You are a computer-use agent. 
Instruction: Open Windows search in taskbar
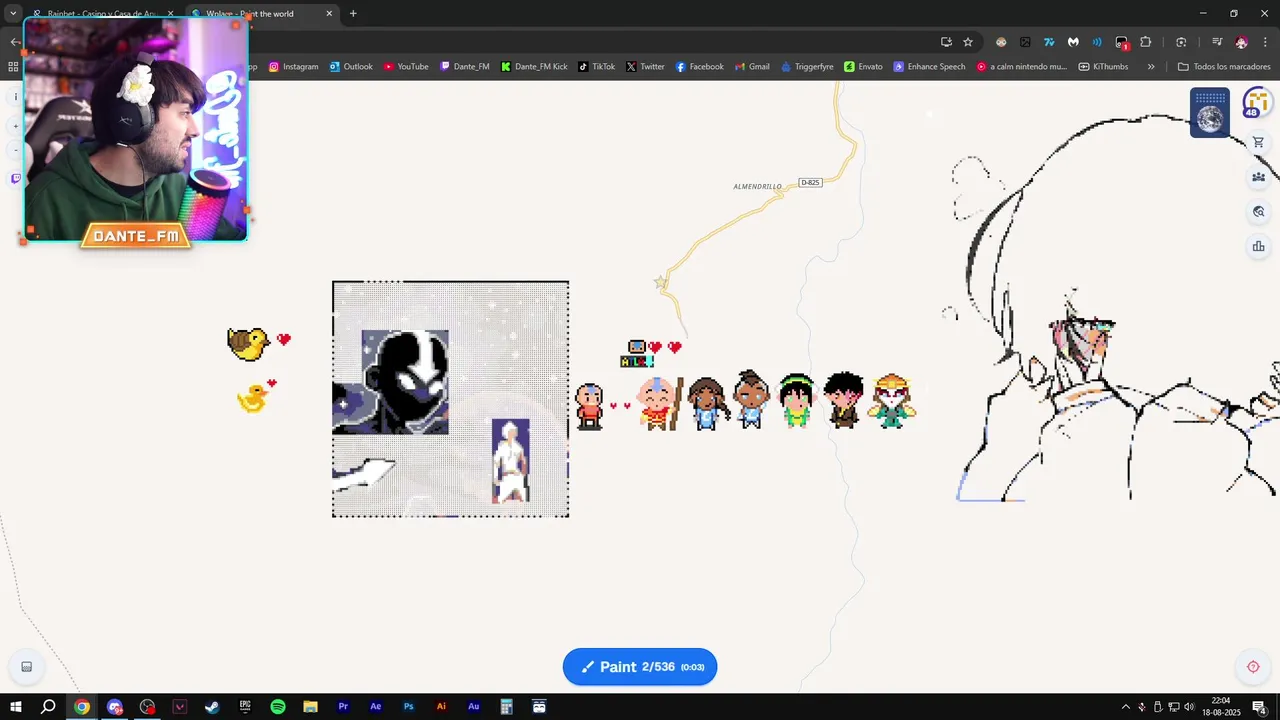(48, 707)
